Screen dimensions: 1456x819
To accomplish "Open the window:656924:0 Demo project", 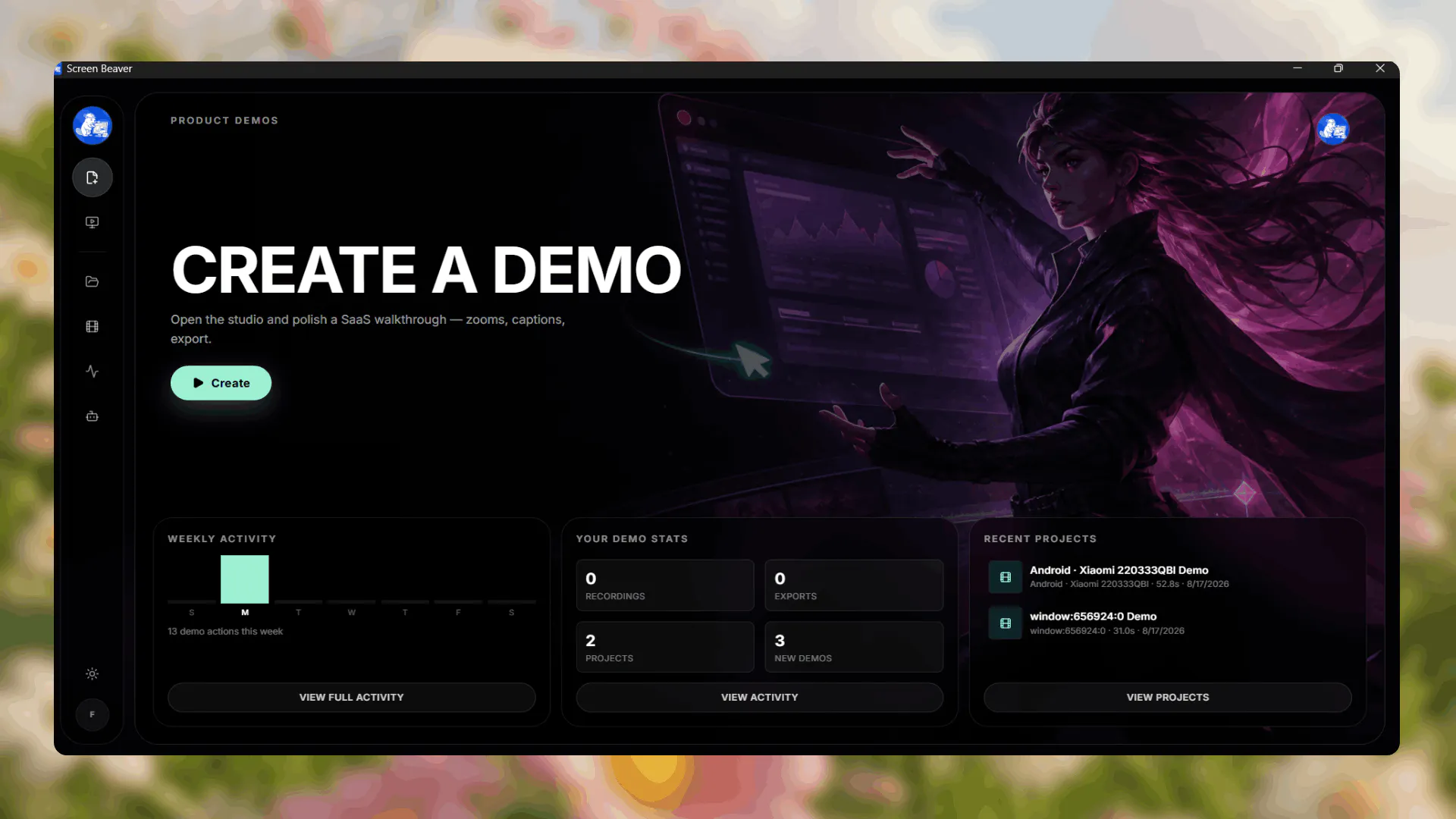I will pyautogui.click(x=1169, y=623).
